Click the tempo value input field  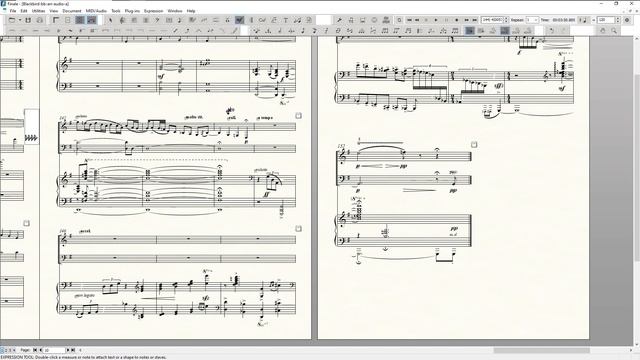point(606,20)
